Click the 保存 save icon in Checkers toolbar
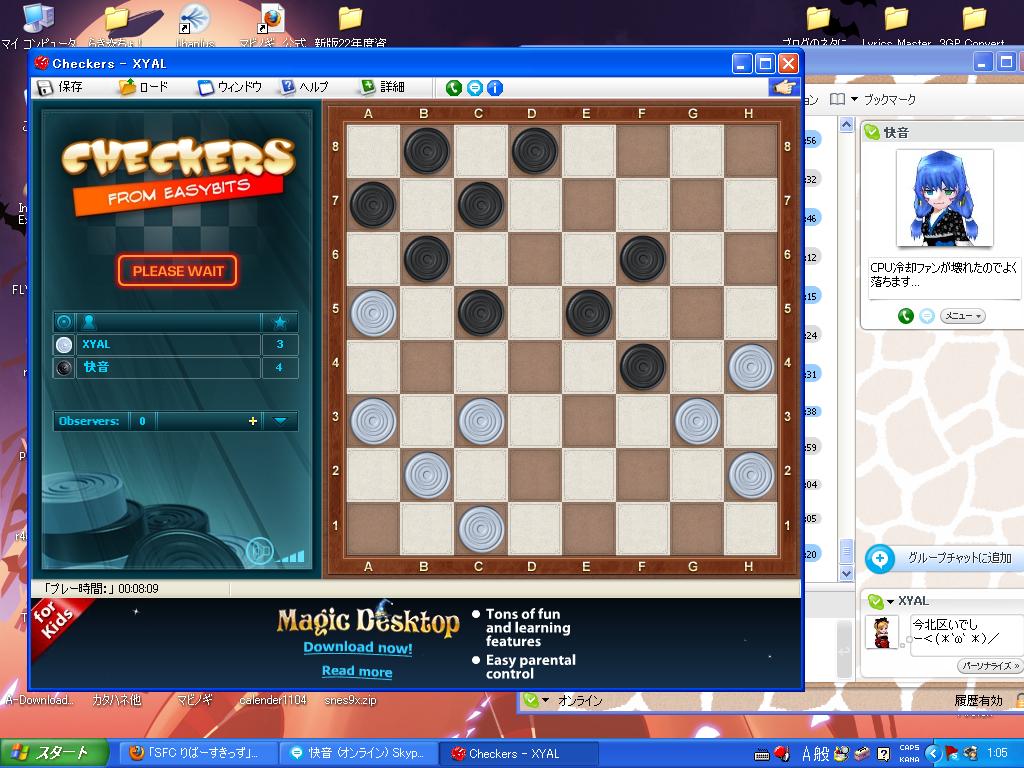Viewport: 1024px width, 768px height. pyautogui.click(x=44, y=87)
